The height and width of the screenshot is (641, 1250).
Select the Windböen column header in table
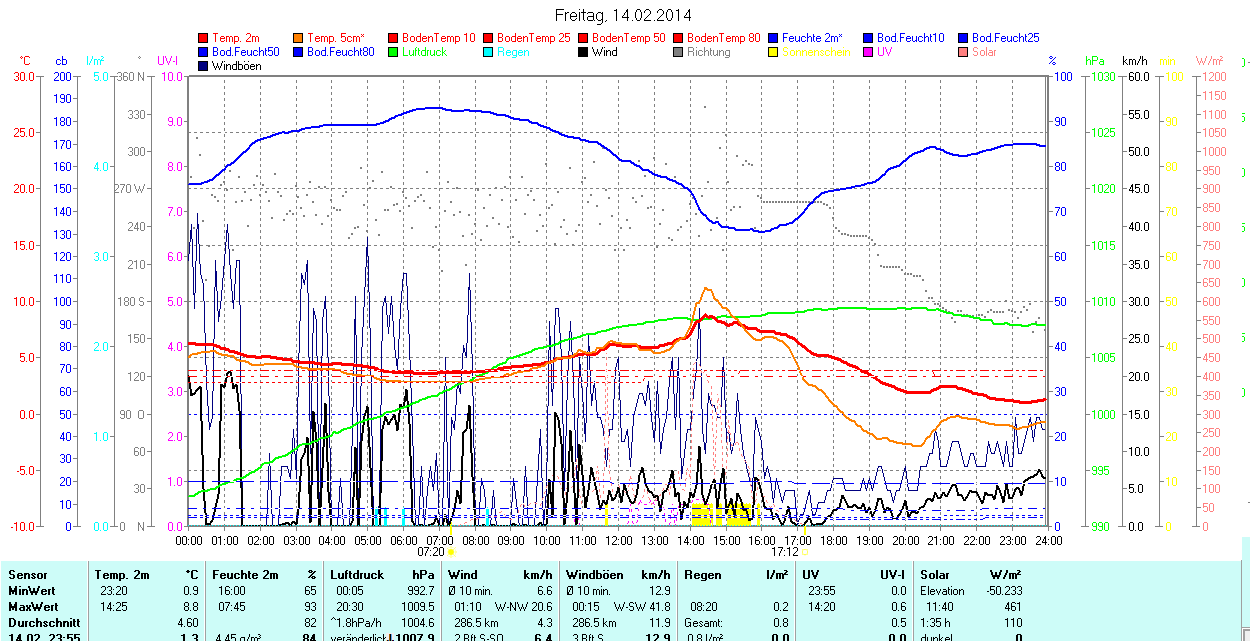click(x=594, y=575)
